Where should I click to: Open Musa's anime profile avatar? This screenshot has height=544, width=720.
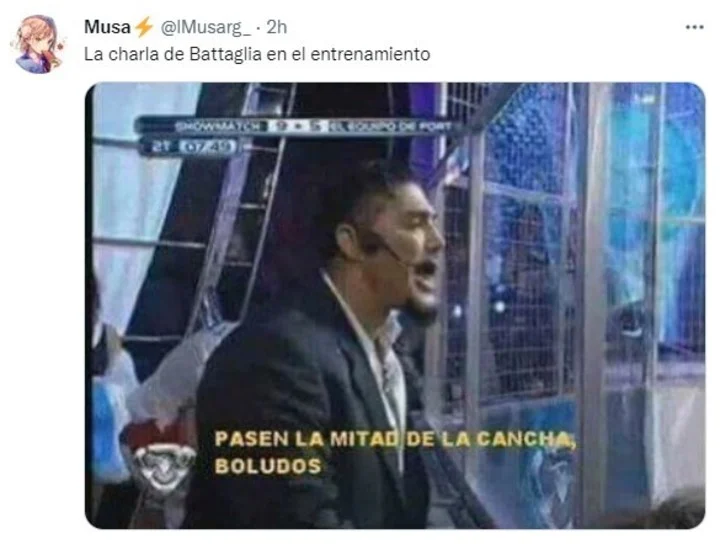click(x=39, y=44)
